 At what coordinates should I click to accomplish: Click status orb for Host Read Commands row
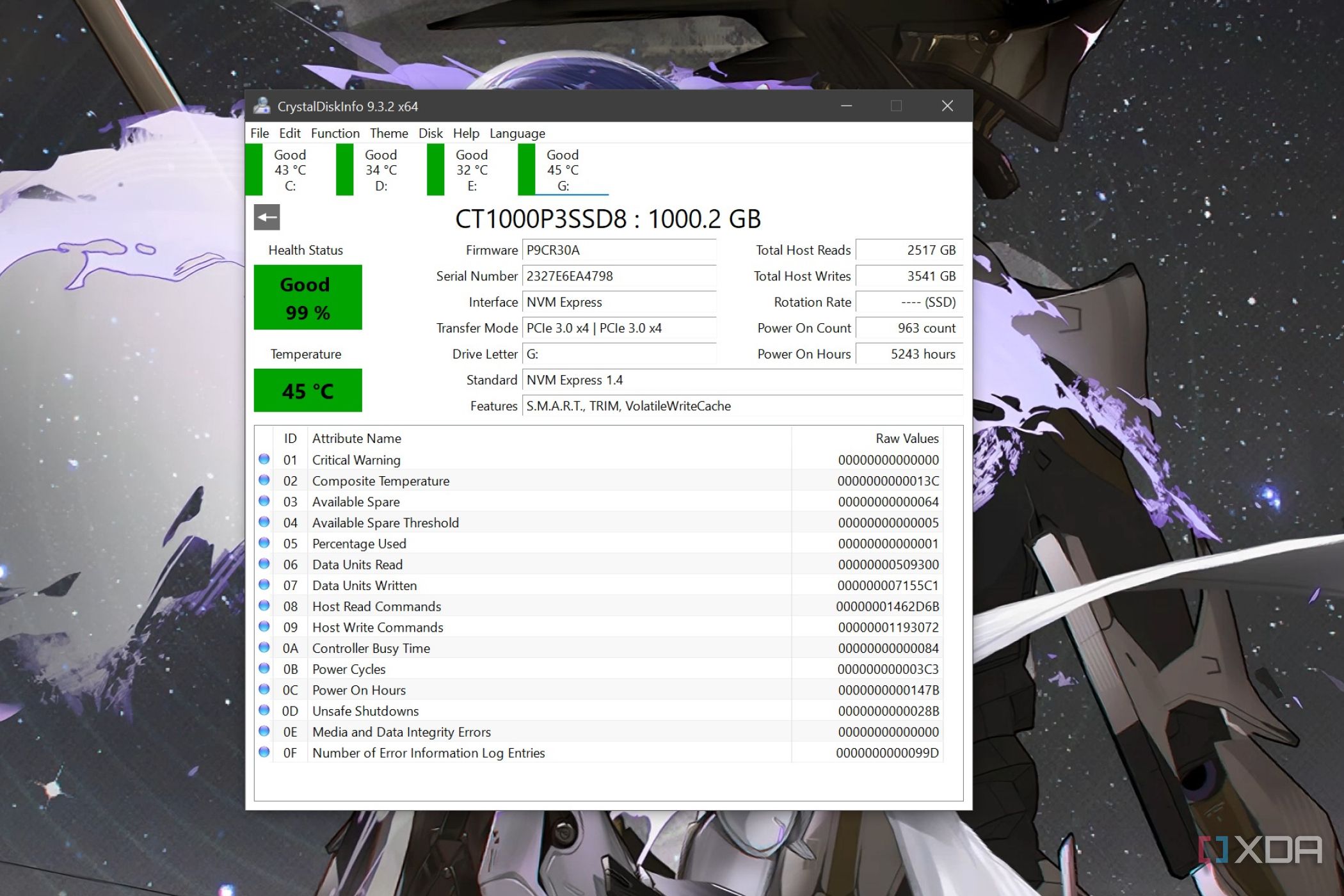pyautogui.click(x=264, y=606)
